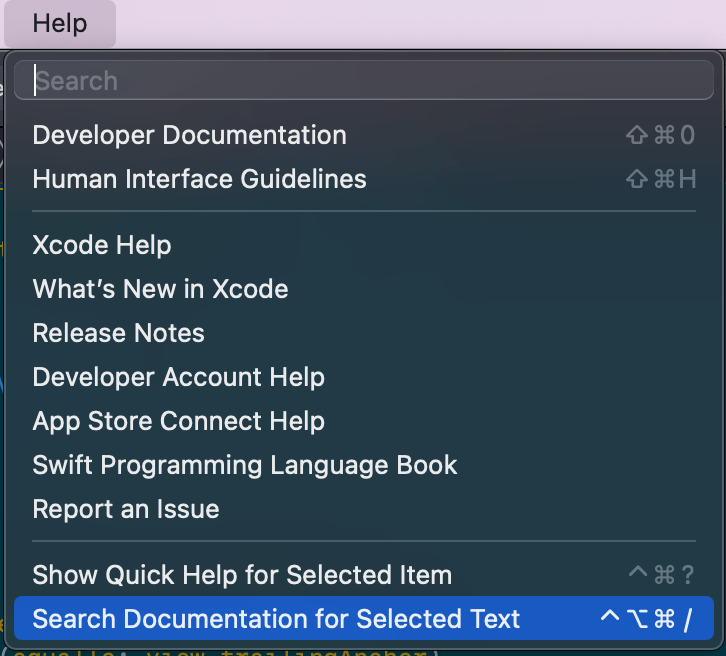726x656 pixels.
Task: Open Human Interface Guidelines
Action: (200, 179)
